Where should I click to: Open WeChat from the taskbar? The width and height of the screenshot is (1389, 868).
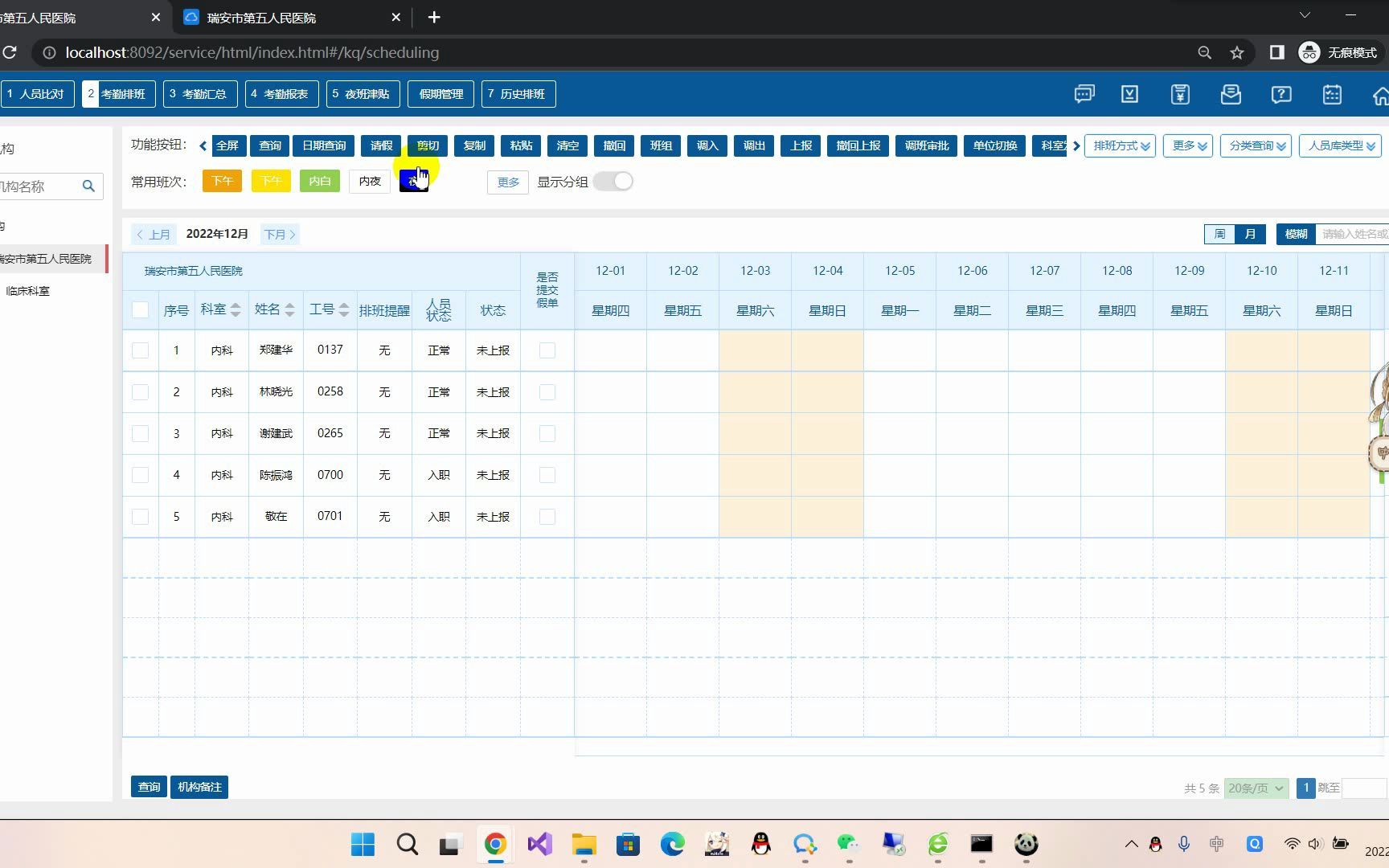coord(849,844)
